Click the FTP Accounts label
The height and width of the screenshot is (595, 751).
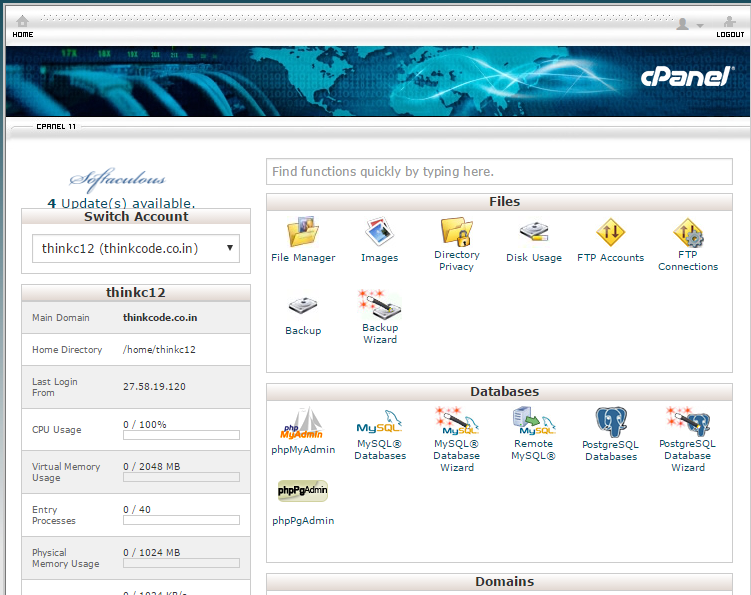pyautogui.click(x=611, y=258)
